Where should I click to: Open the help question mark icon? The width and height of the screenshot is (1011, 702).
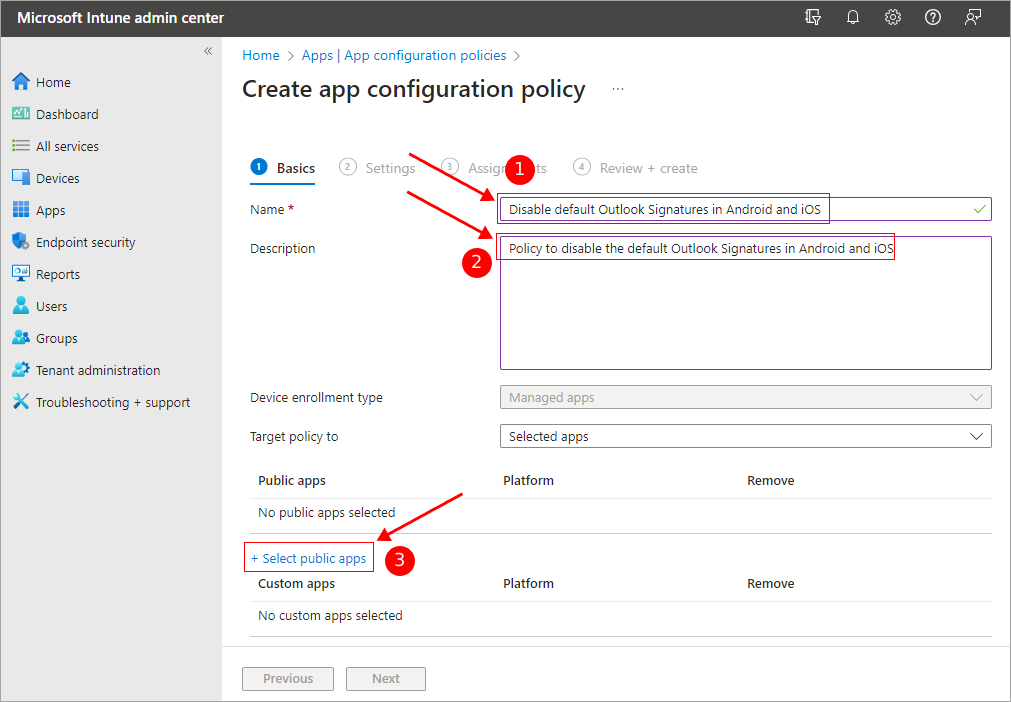pyautogui.click(x=933, y=17)
